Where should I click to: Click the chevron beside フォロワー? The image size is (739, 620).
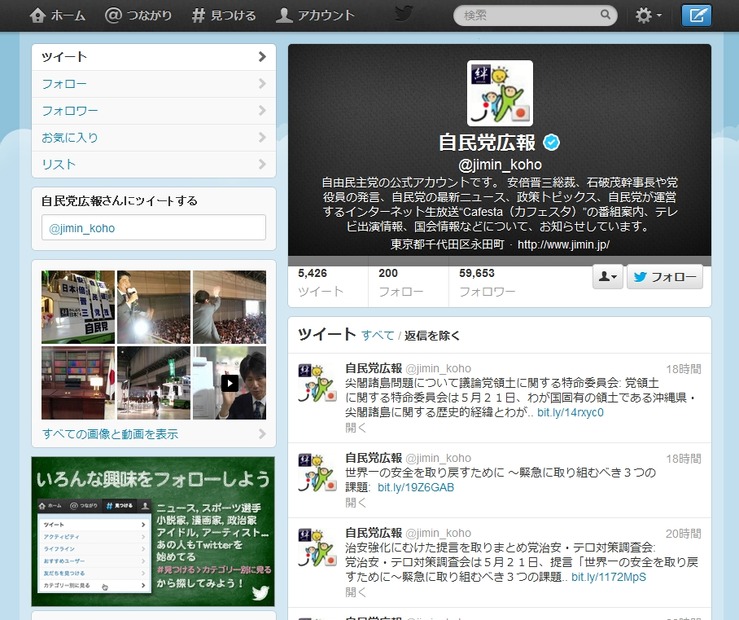pos(262,110)
